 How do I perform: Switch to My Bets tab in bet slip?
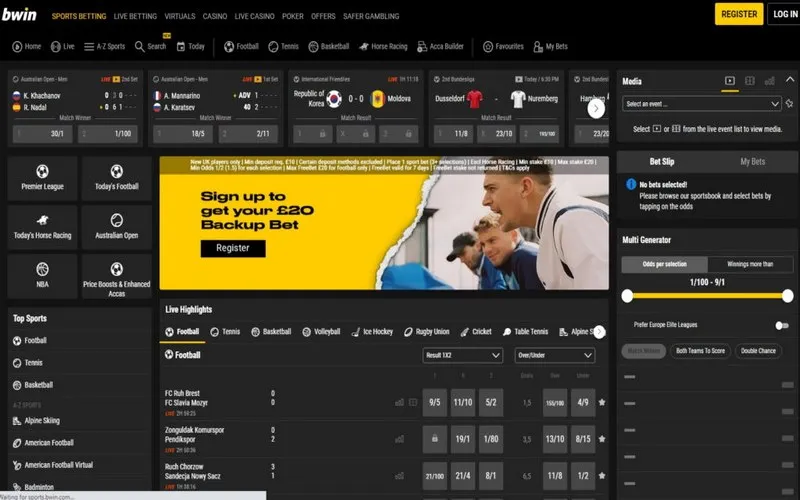pos(753,162)
